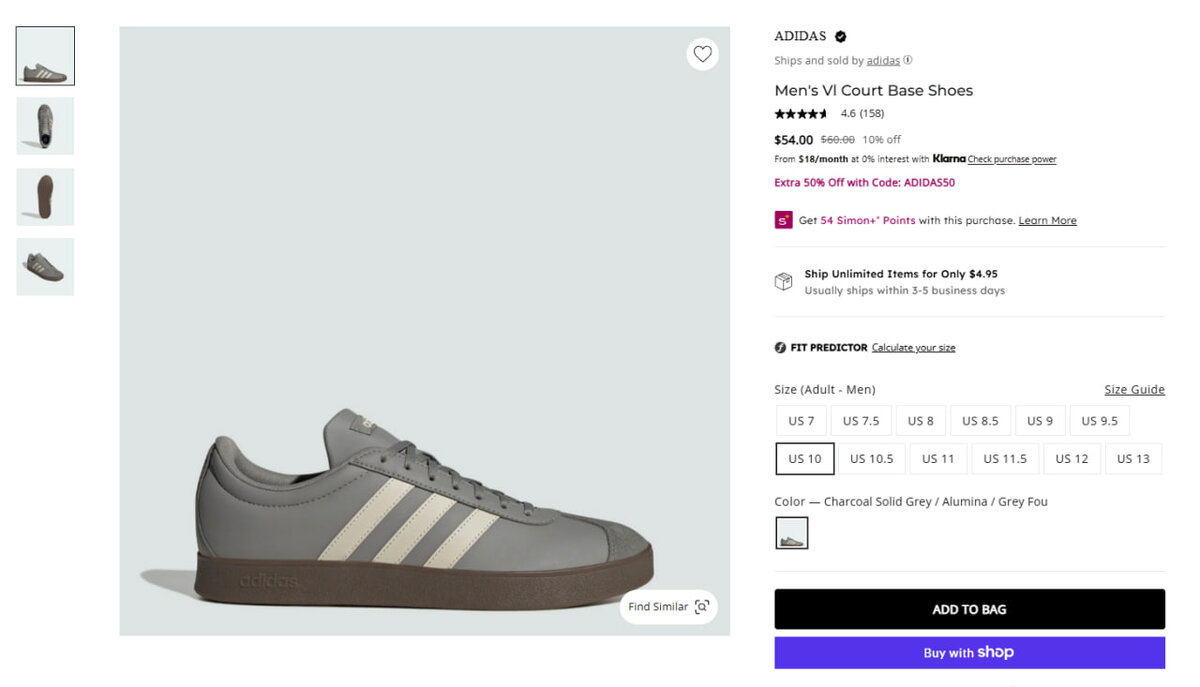Click Buy with Shop button
Viewport: 1200px width, 687px height.
click(969, 653)
